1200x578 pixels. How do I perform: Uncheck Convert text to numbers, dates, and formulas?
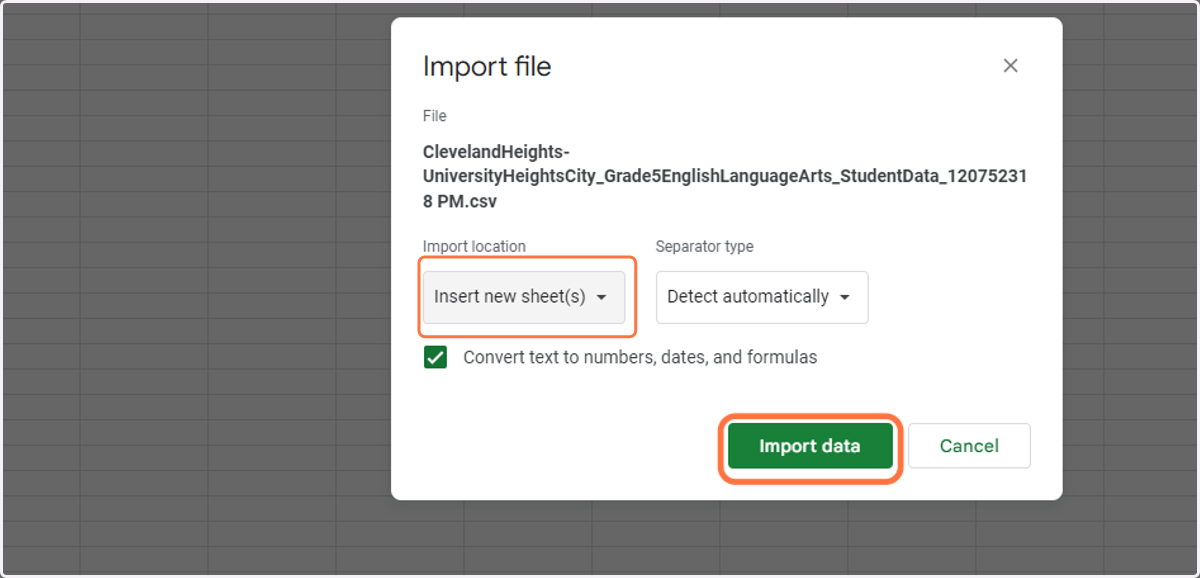click(435, 357)
